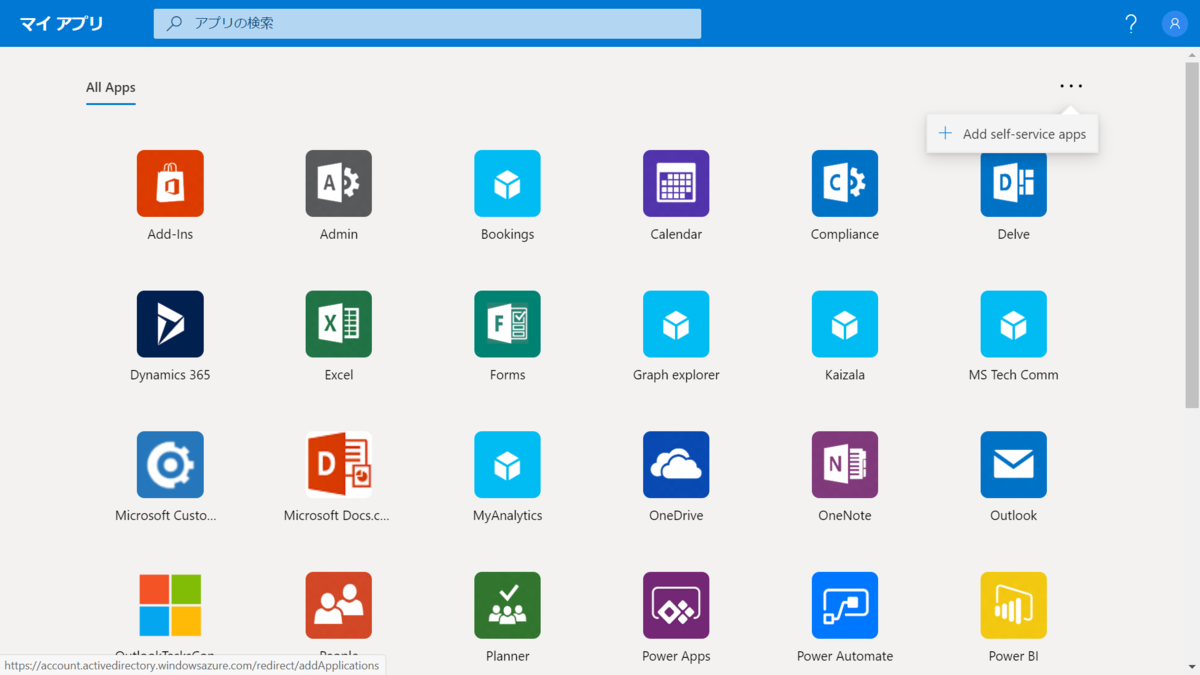This screenshot has width=1200, height=675.
Task: Launch MyAnalytics
Action: pyautogui.click(x=507, y=465)
